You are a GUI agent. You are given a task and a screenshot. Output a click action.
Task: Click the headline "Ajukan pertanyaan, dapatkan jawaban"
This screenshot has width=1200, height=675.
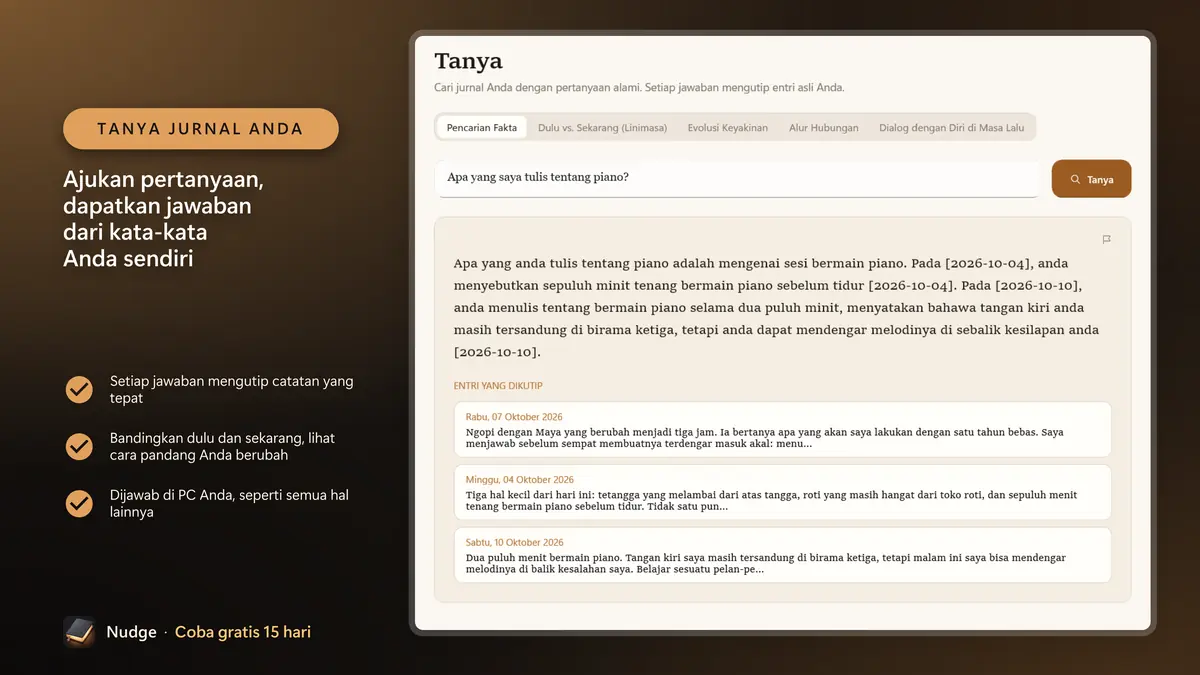coord(163,220)
